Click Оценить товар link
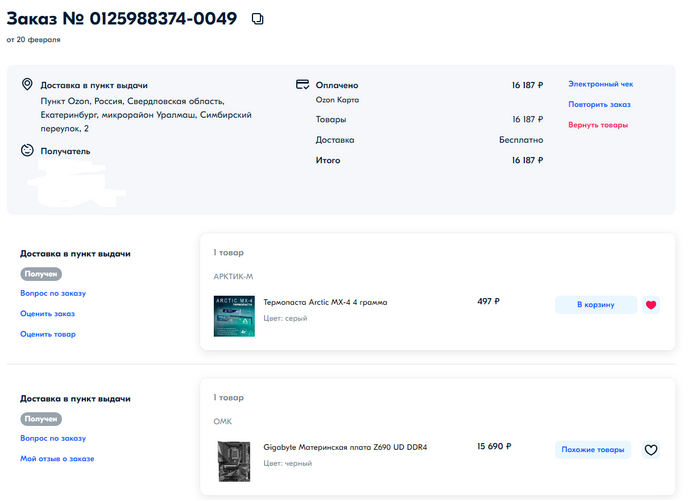The image size is (700, 501). click(48, 334)
